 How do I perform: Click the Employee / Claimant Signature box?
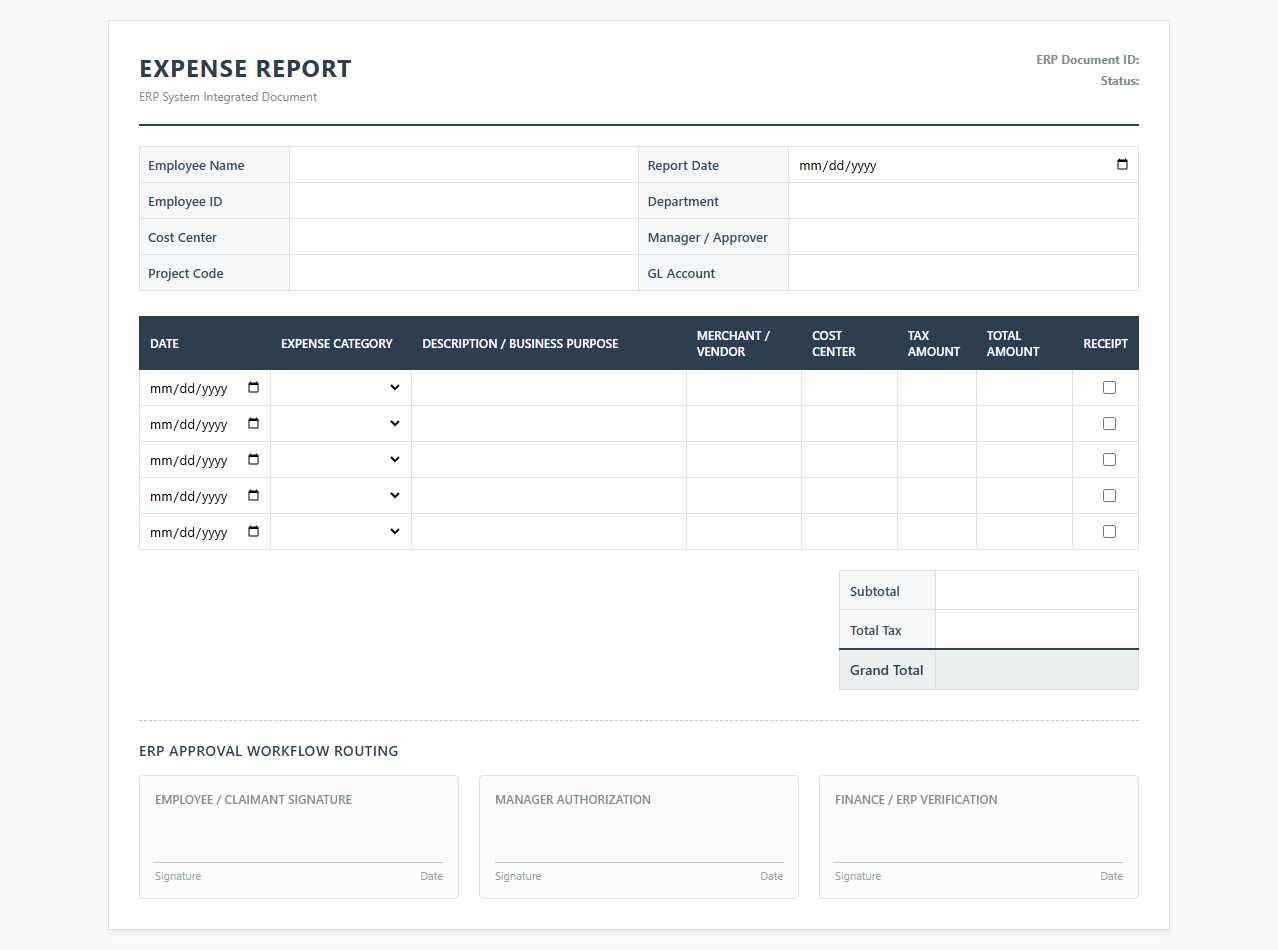point(299,837)
